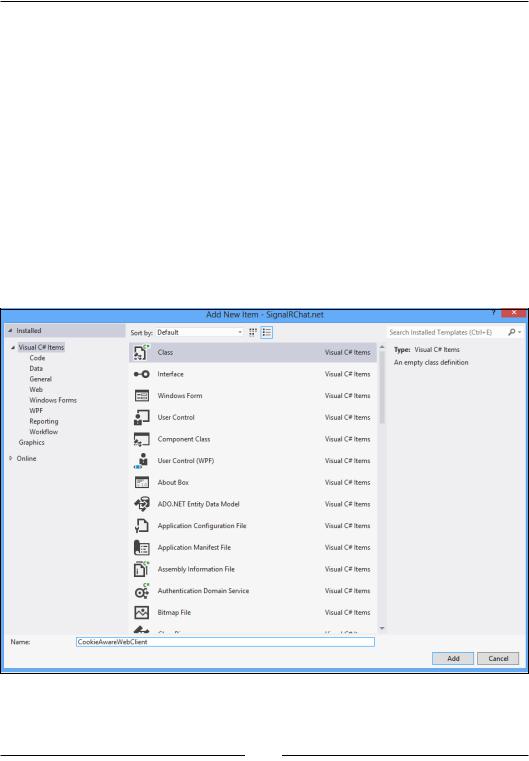Select Assembly Information File icon
The height and width of the screenshot is (761, 529).
[141, 569]
